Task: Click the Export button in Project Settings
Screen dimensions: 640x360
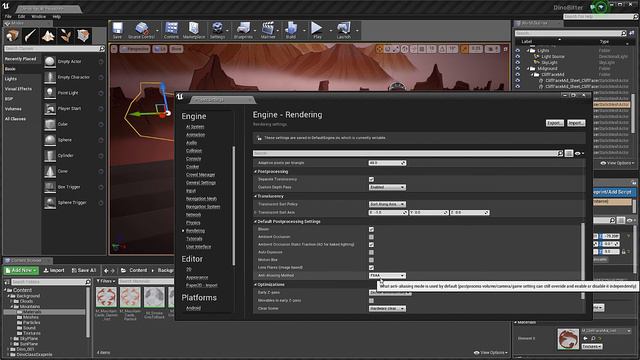Action: point(555,123)
